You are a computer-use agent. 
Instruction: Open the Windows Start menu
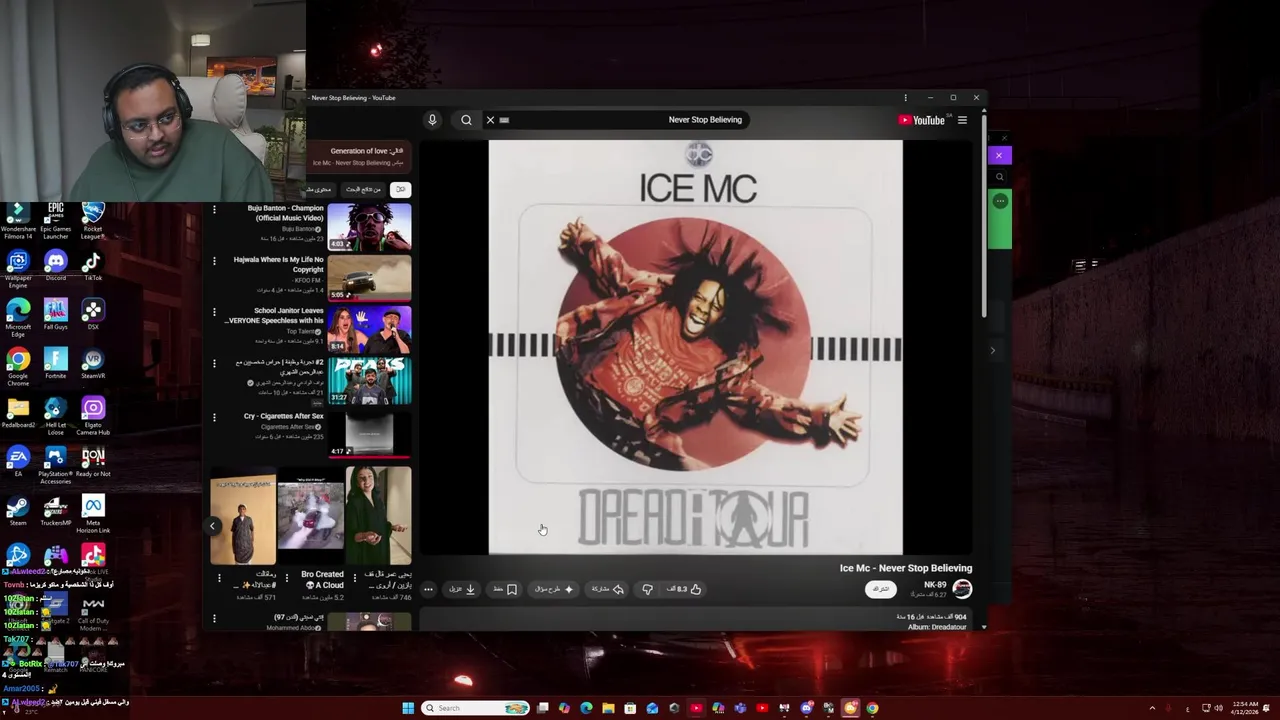click(408, 708)
